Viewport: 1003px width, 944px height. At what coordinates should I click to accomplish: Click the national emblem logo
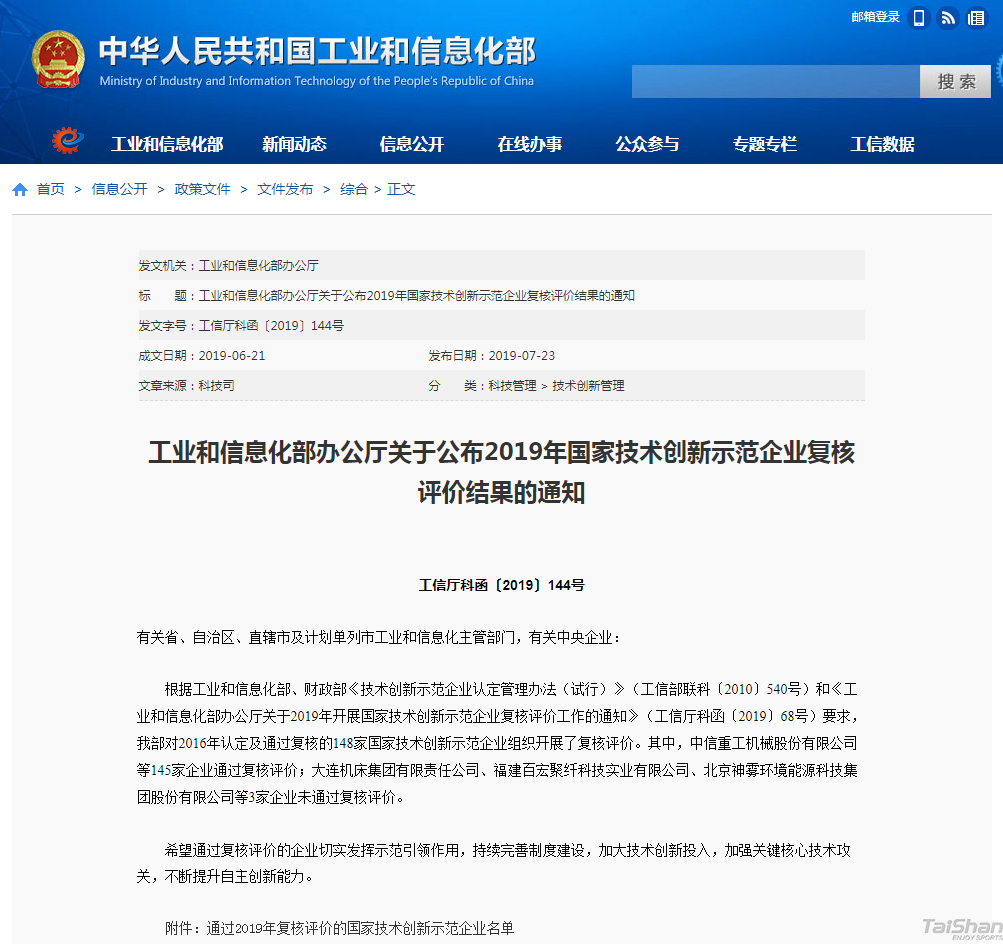(x=57, y=60)
